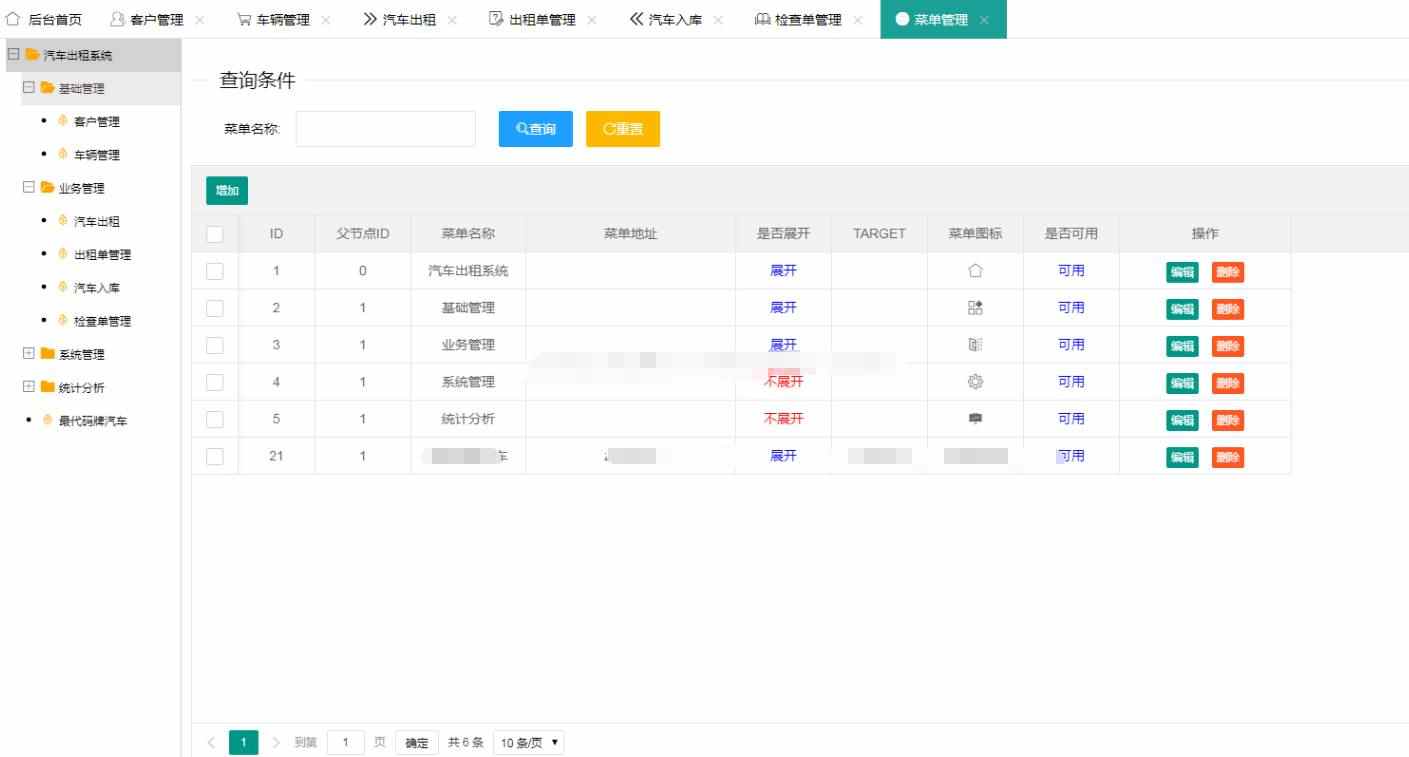Click 编辑 for 统计分析 table row
This screenshot has height=757, width=1409.
[x=1182, y=420]
